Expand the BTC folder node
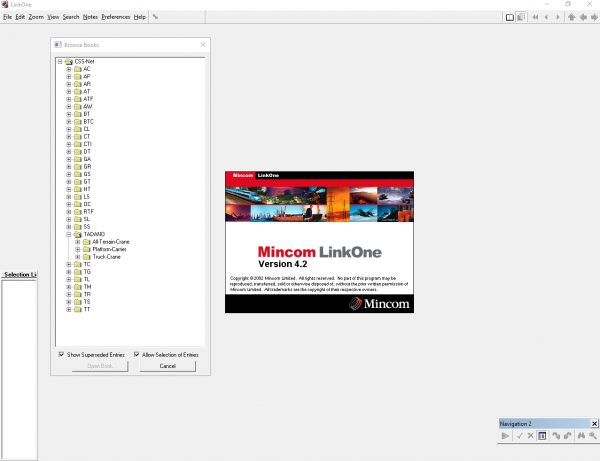 click(68, 122)
